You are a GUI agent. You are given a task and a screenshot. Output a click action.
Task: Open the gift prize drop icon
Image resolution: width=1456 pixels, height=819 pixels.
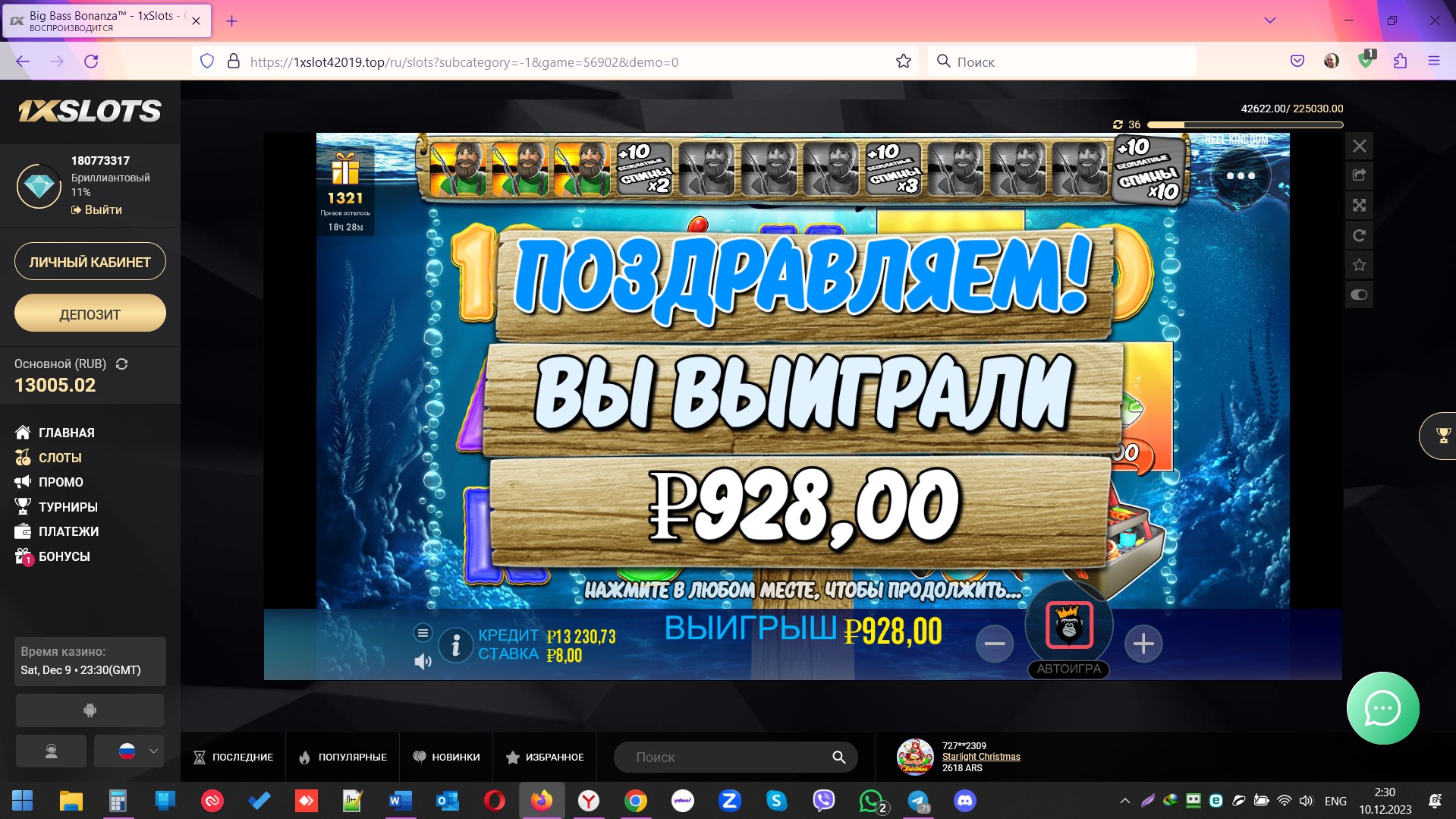[x=345, y=169]
